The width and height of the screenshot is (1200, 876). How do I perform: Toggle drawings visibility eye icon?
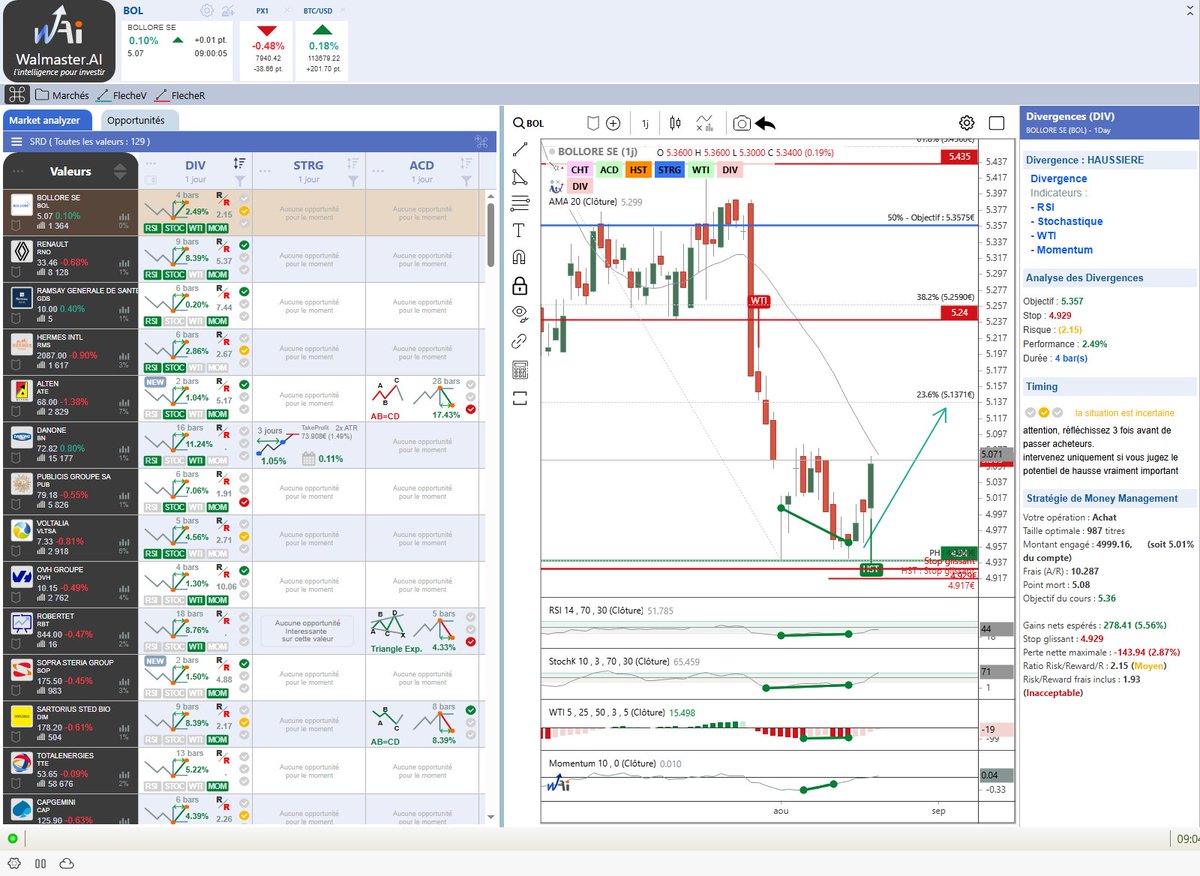pyautogui.click(x=520, y=313)
